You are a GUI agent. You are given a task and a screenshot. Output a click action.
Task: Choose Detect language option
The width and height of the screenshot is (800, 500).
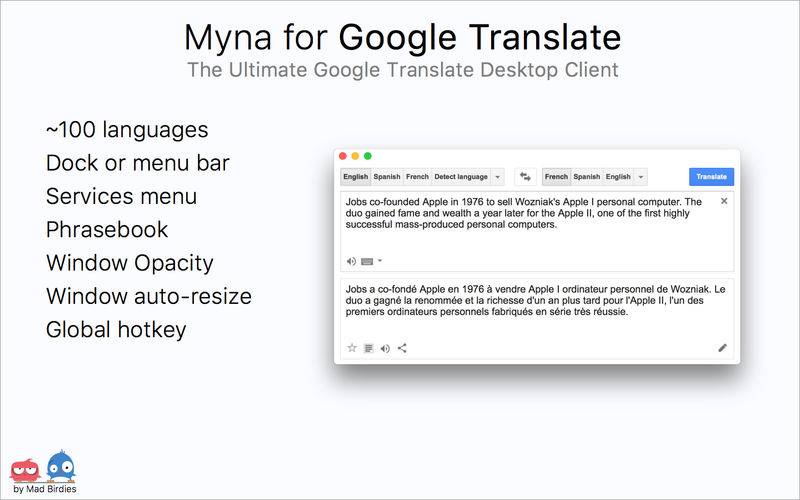point(461,177)
